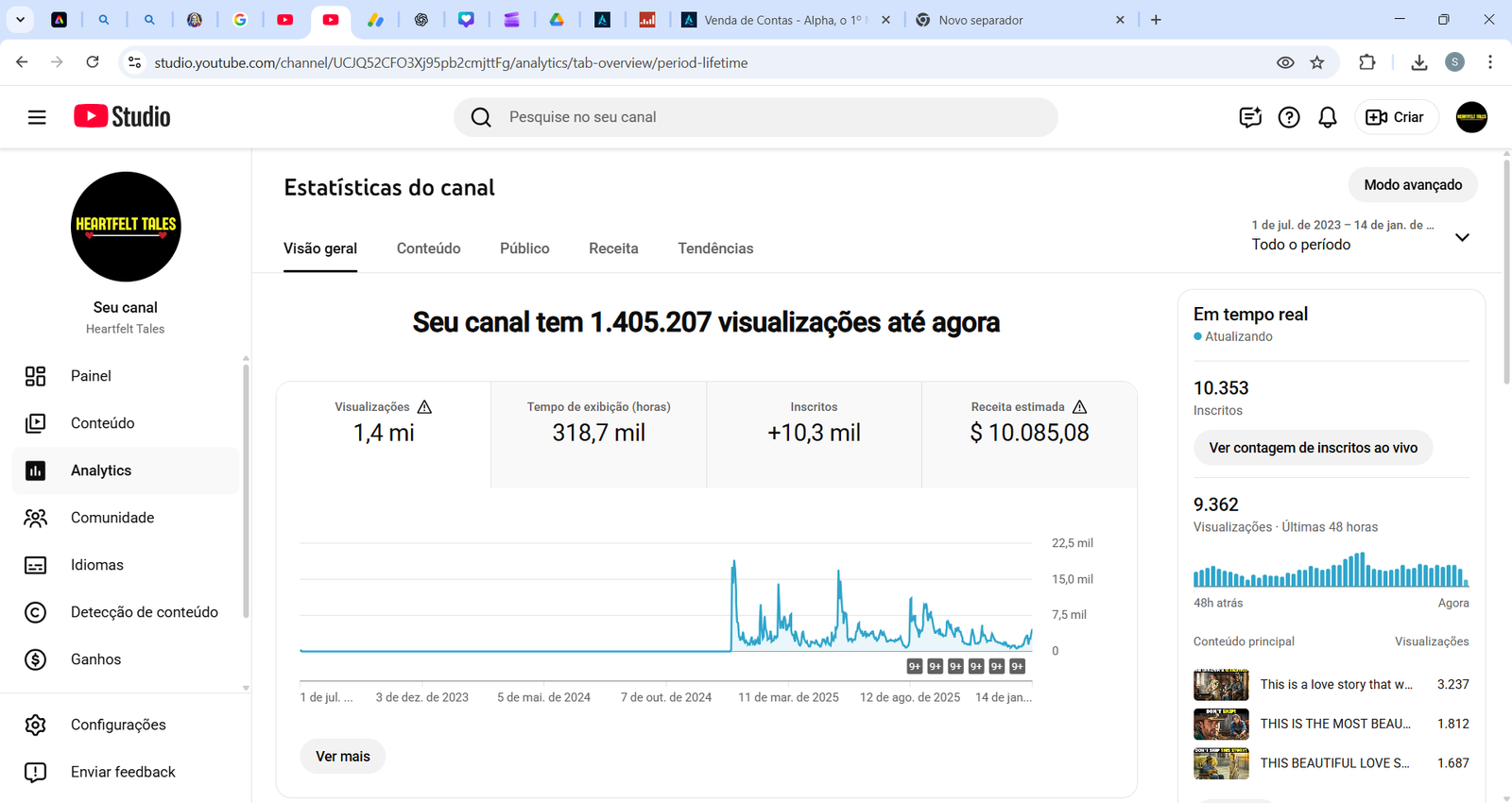Click the Heartfelt Tales channel avatar in the sidebar
The image size is (1512, 803).
click(126, 227)
